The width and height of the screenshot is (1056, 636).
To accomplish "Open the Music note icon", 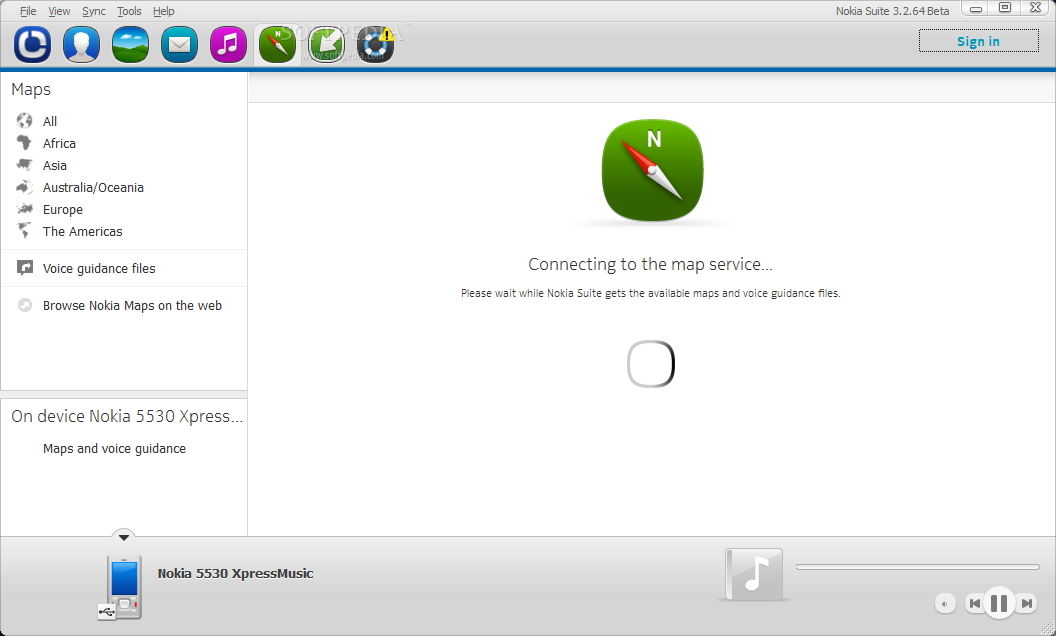I will click(x=228, y=44).
